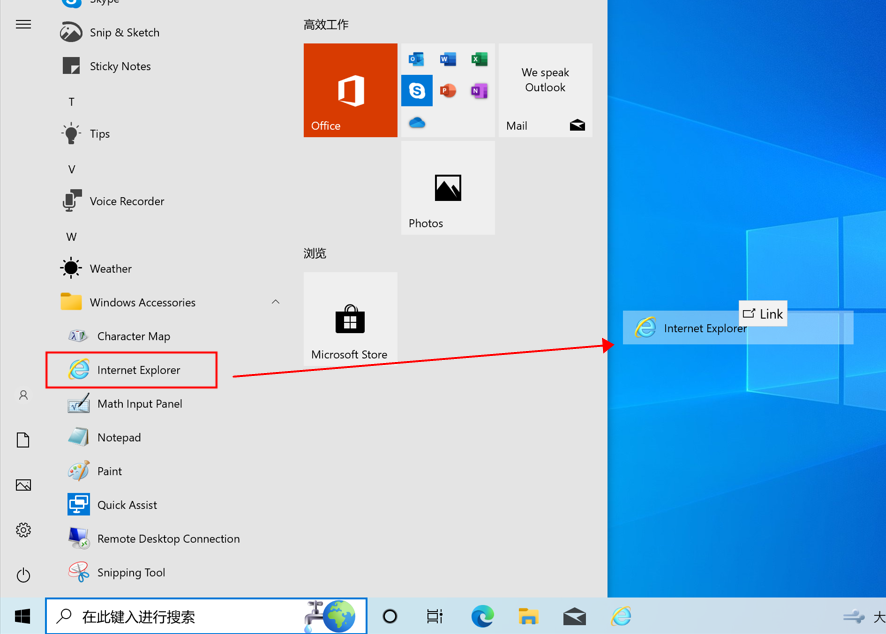Screen dimensions: 886x634
Task: Start Remote Desktop Connection
Action: pos(167,539)
